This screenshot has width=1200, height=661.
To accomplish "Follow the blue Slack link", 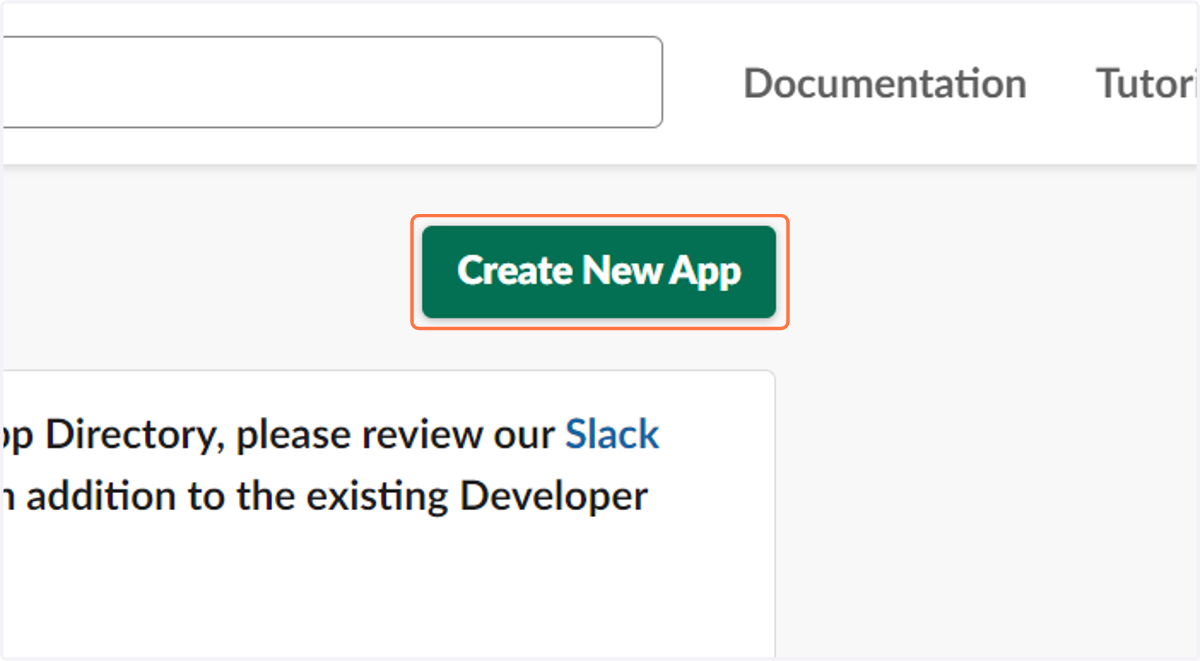I will pos(612,435).
